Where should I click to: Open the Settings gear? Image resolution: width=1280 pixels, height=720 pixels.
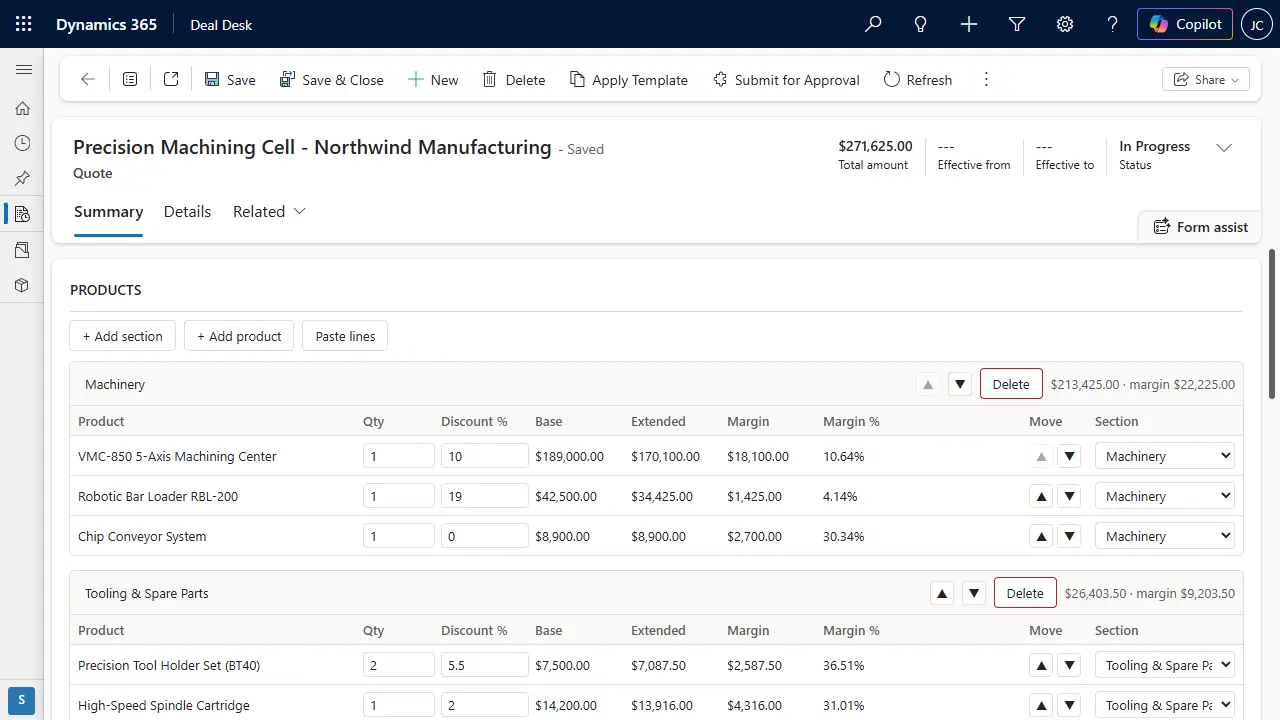[x=1065, y=24]
